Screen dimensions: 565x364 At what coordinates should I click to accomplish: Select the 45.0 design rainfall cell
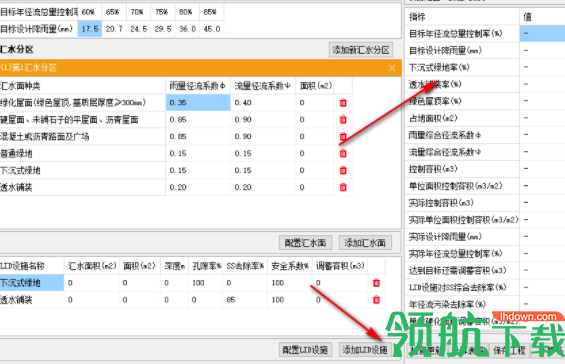[212, 29]
